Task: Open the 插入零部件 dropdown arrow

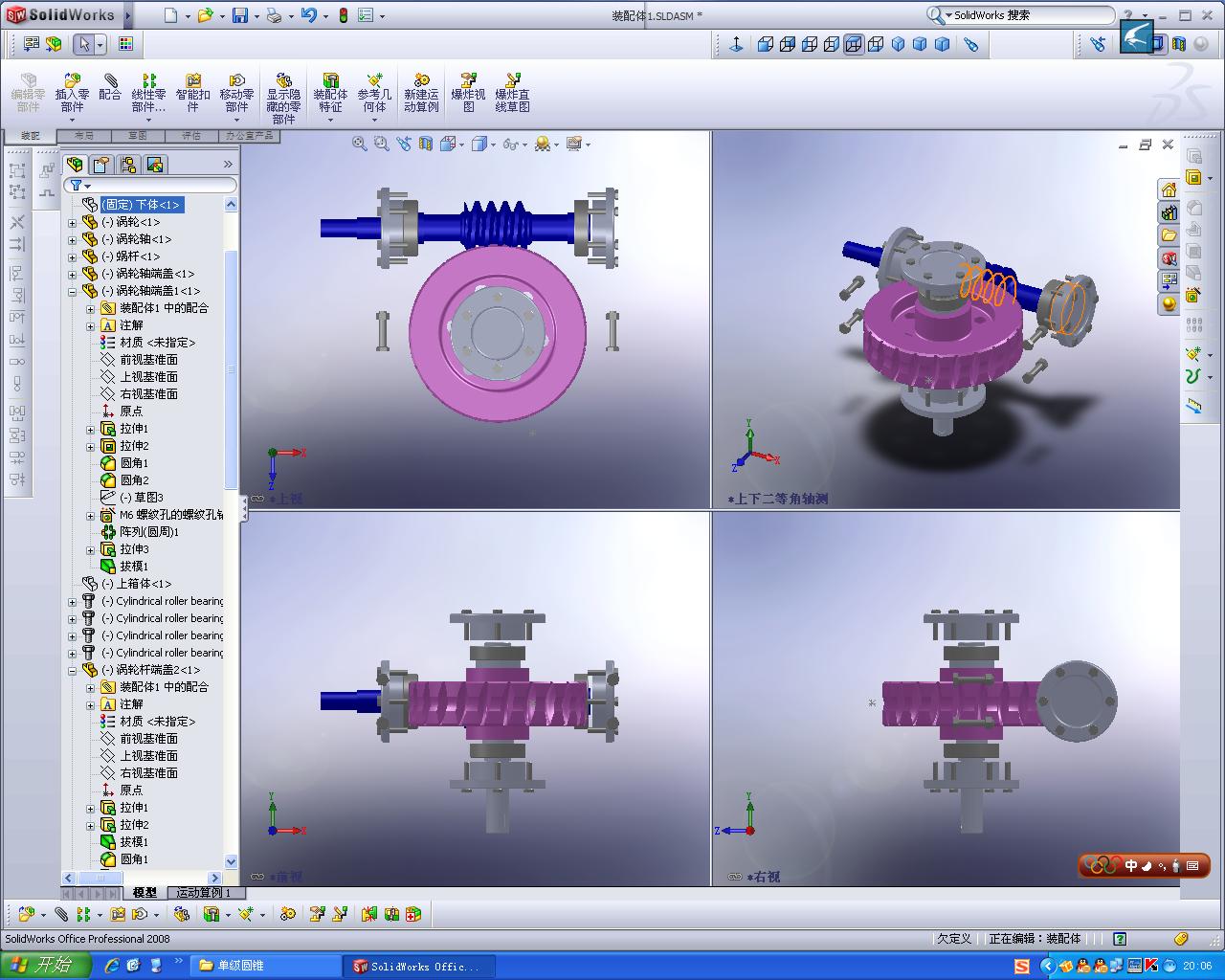Action: (x=72, y=119)
